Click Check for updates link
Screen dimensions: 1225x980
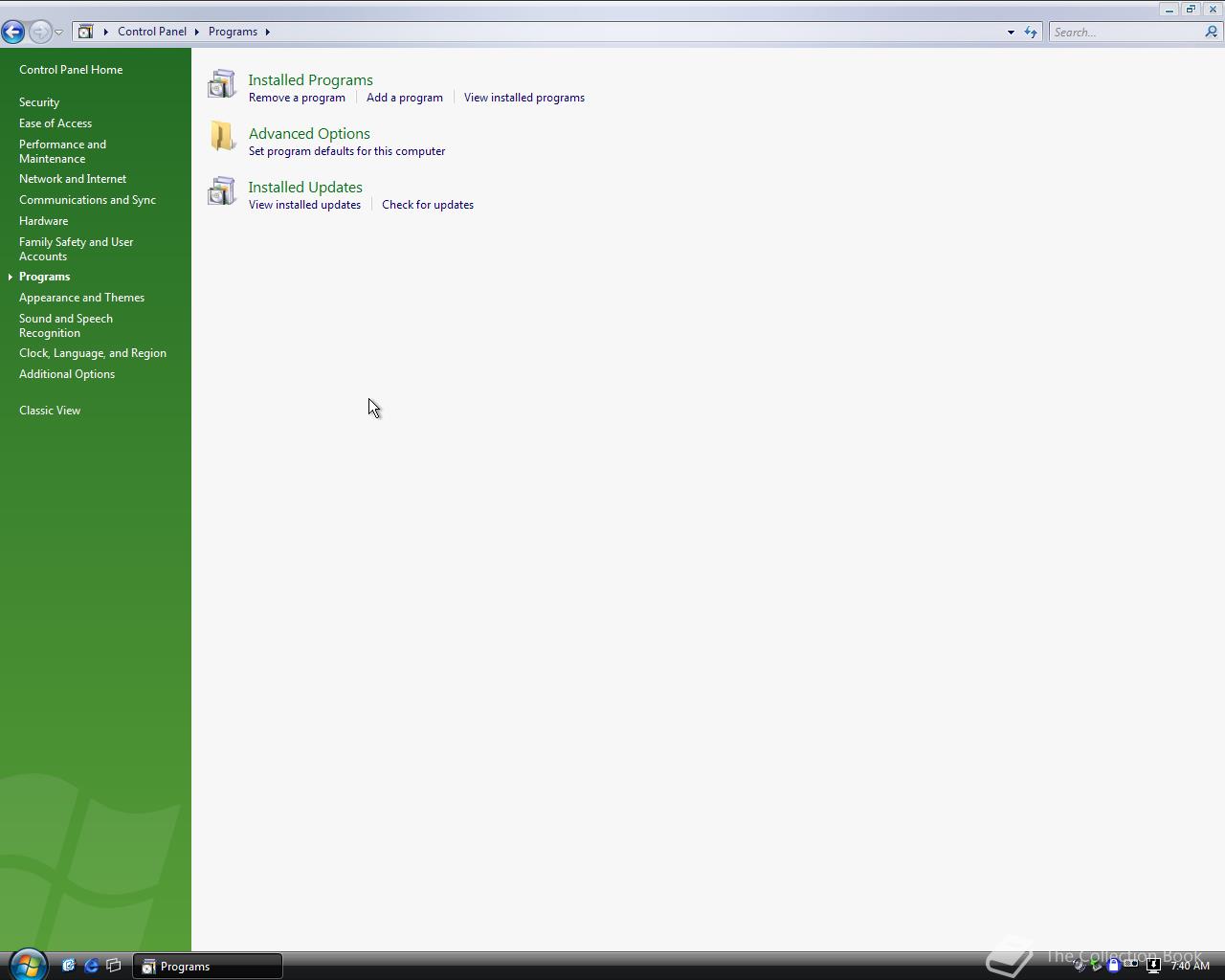(x=428, y=205)
